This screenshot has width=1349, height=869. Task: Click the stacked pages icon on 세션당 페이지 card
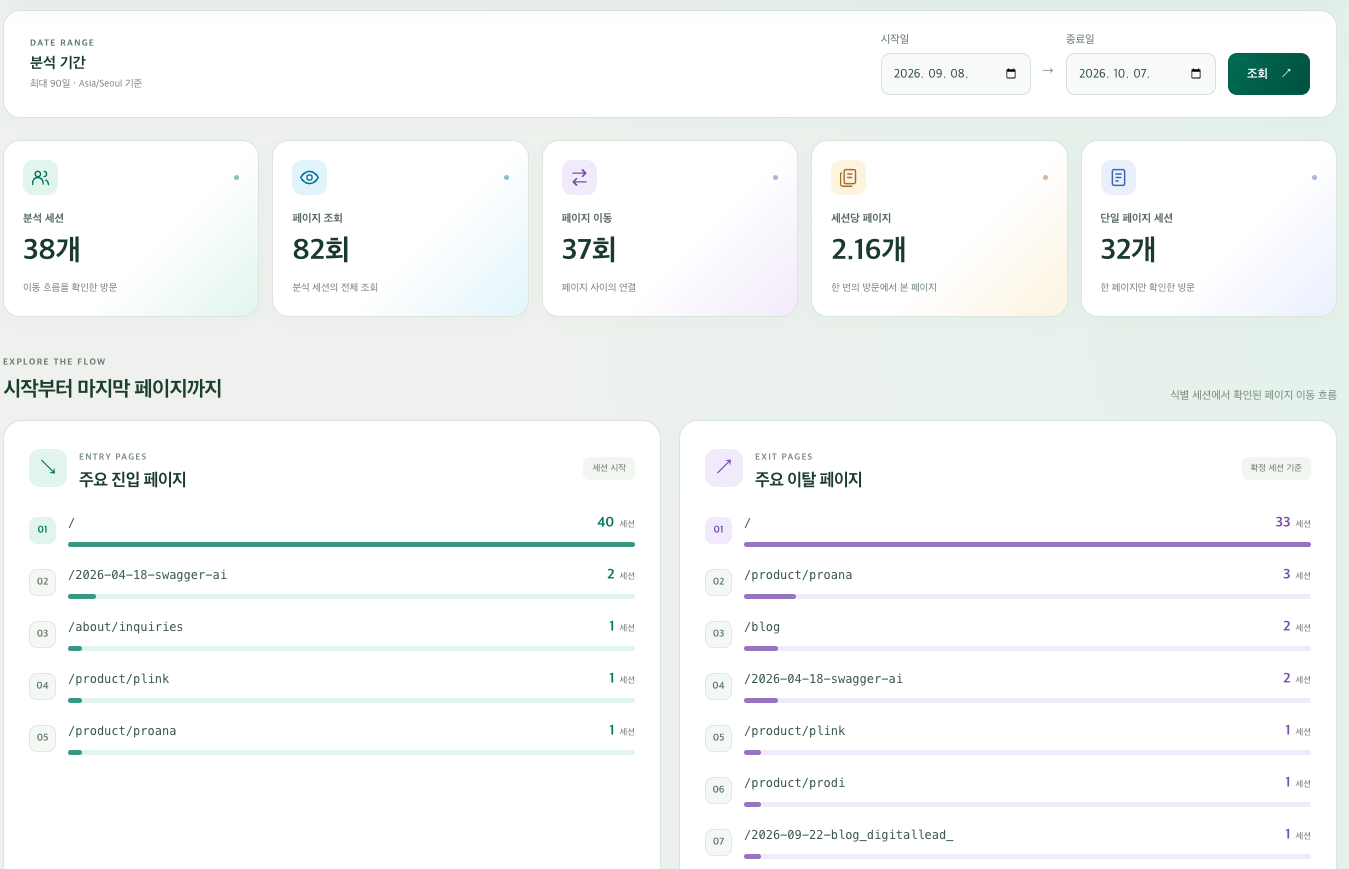click(x=848, y=178)
